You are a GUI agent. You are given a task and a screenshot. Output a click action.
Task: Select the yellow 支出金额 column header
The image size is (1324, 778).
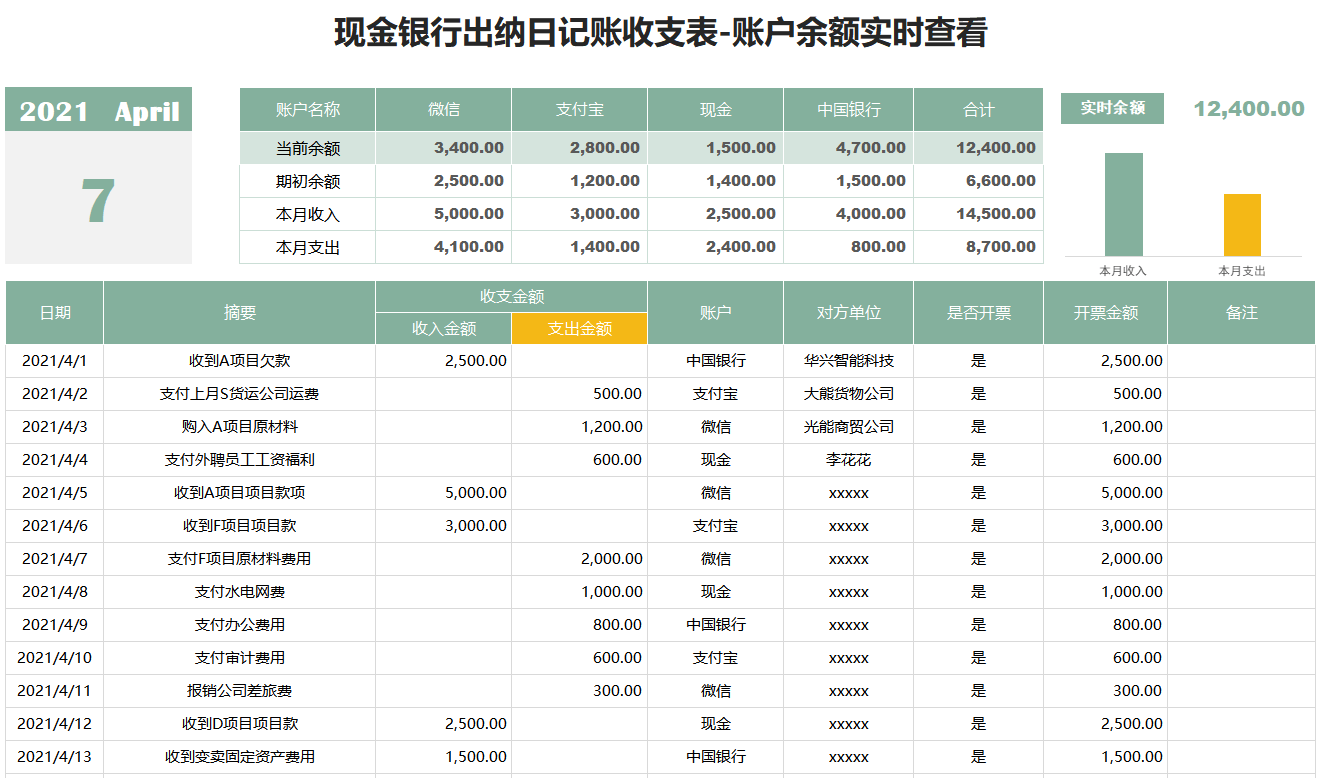click(x=580, y=328)
